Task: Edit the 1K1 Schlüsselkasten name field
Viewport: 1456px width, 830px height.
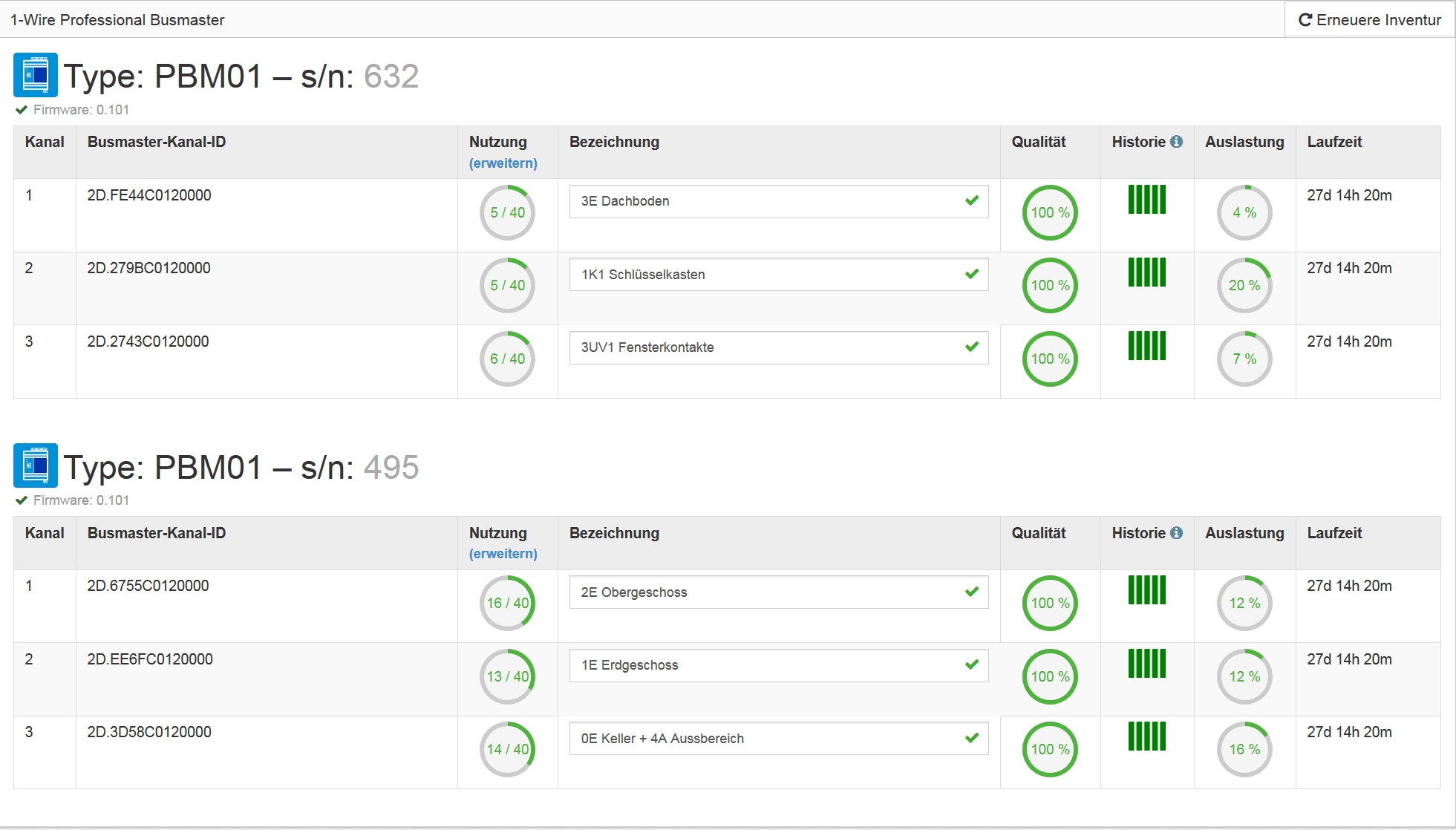Action: 779,275
